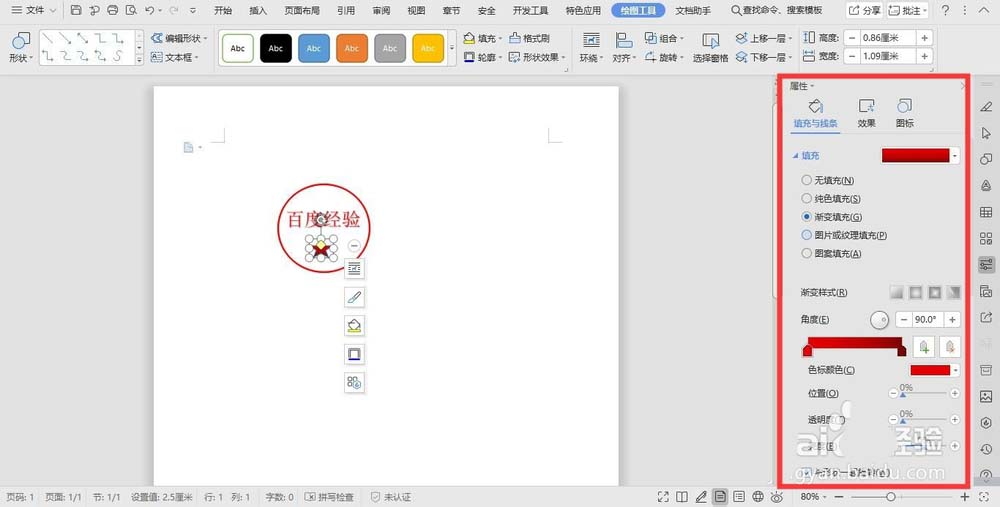Click the floating shape fill bucket icon

(x=355, y=325)
